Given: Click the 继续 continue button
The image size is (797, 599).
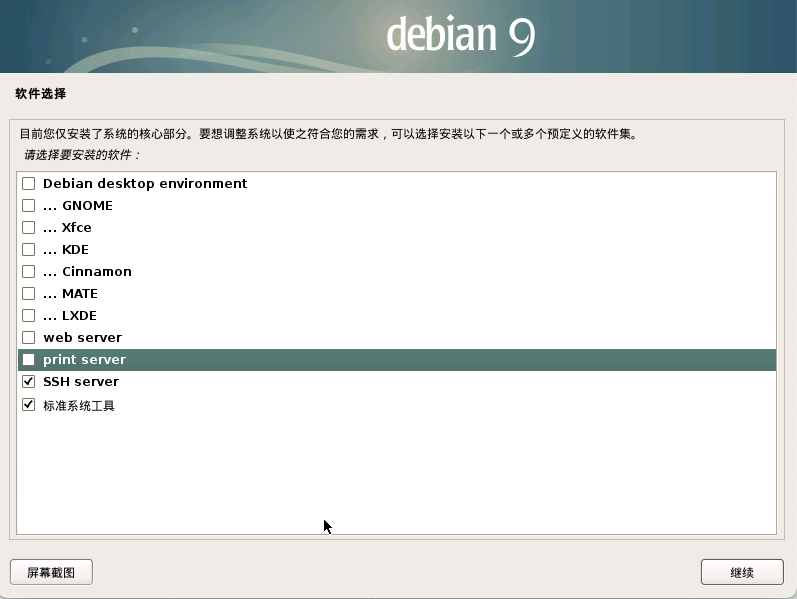Looking at the screenshot, I should (x=742, y=573).
